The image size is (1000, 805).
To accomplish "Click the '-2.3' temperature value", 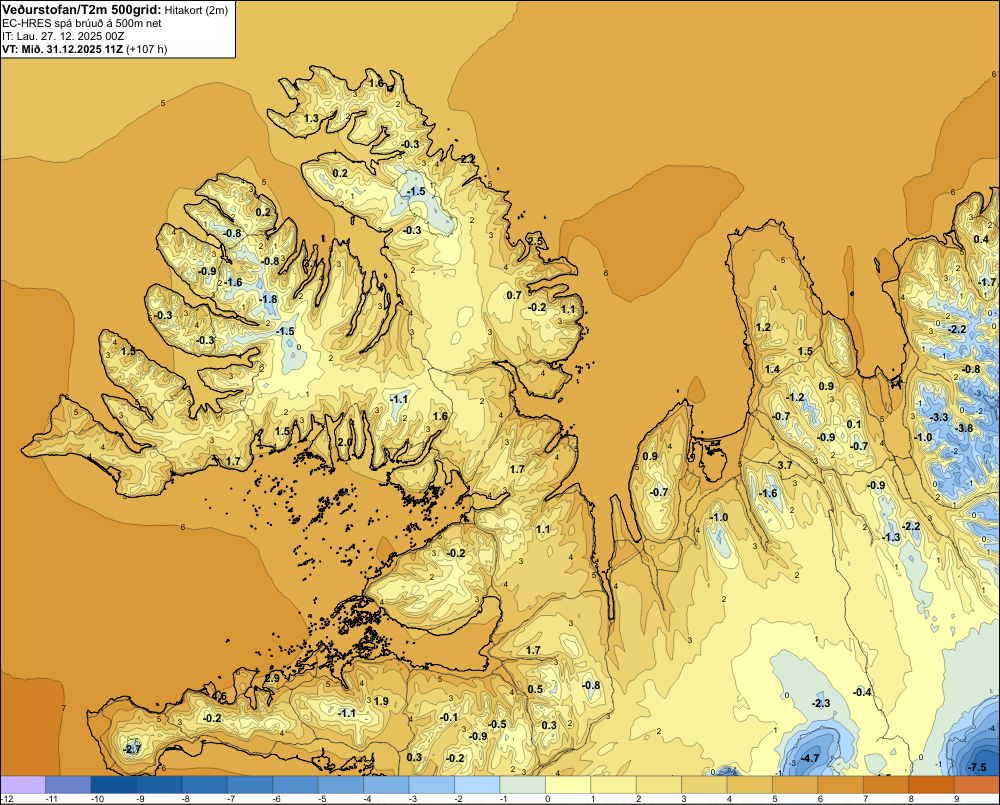I will 821,703.
